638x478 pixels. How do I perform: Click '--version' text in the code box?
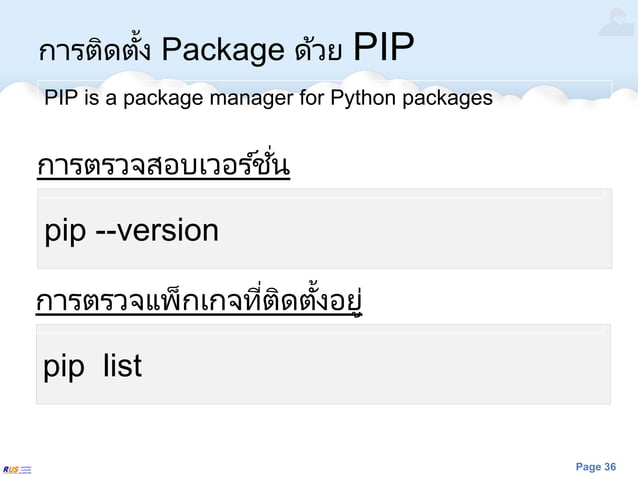(x=157, y=231)
